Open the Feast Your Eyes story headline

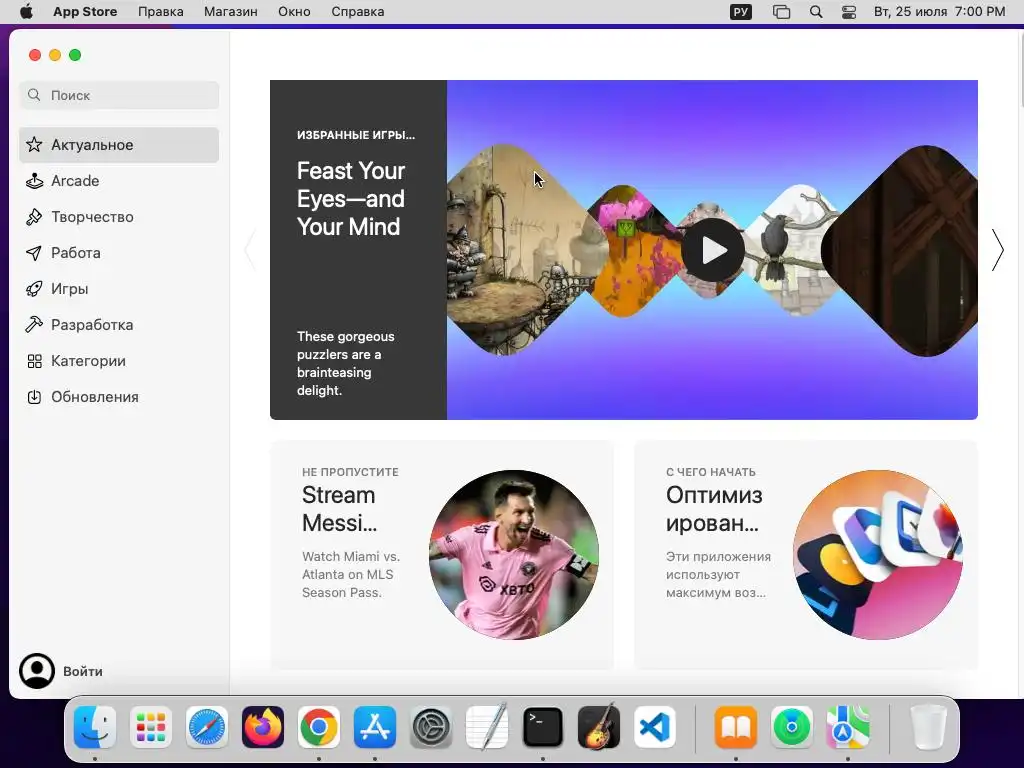[x=351, y=199]
